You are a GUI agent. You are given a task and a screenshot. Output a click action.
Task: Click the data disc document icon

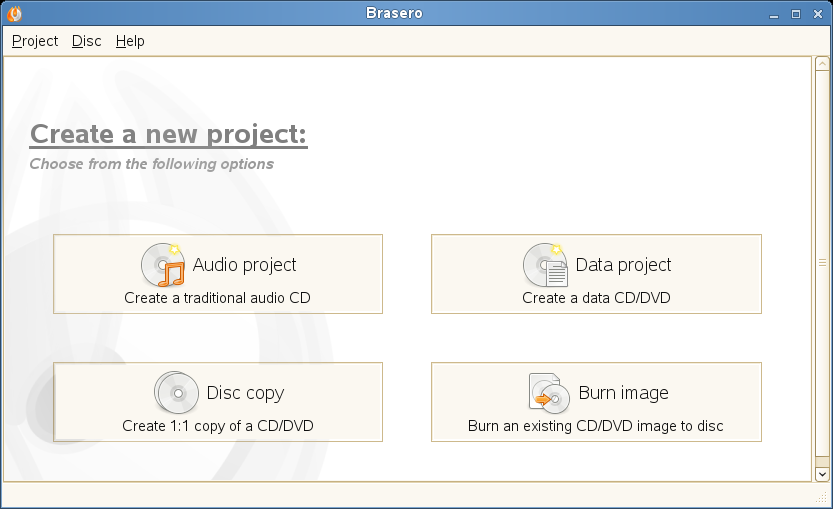545,265
